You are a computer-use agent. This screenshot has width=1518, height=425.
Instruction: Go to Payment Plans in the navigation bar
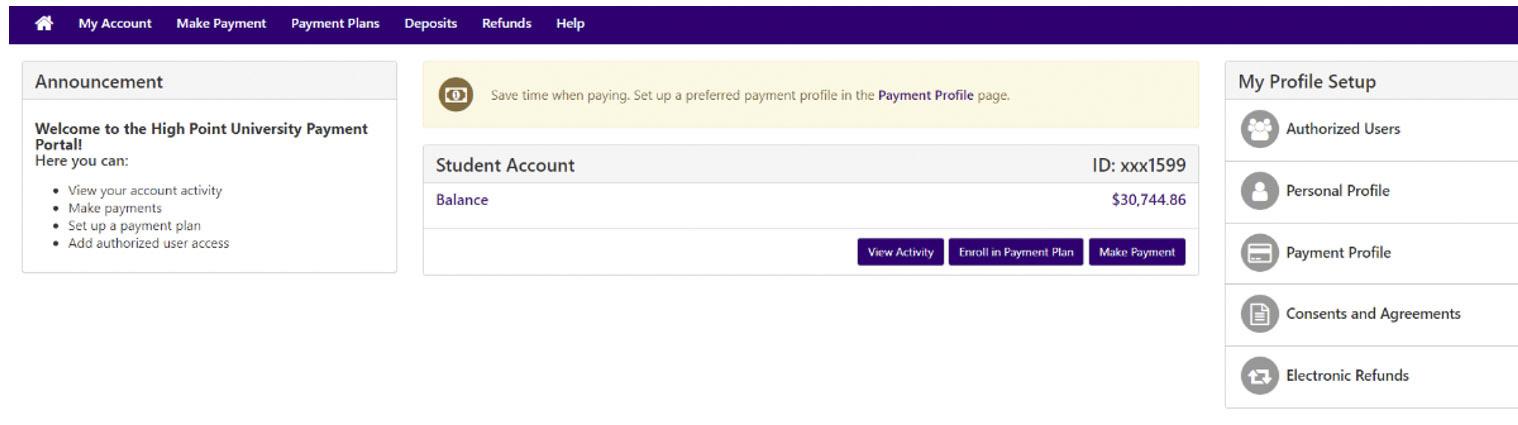tap(335, 23)
